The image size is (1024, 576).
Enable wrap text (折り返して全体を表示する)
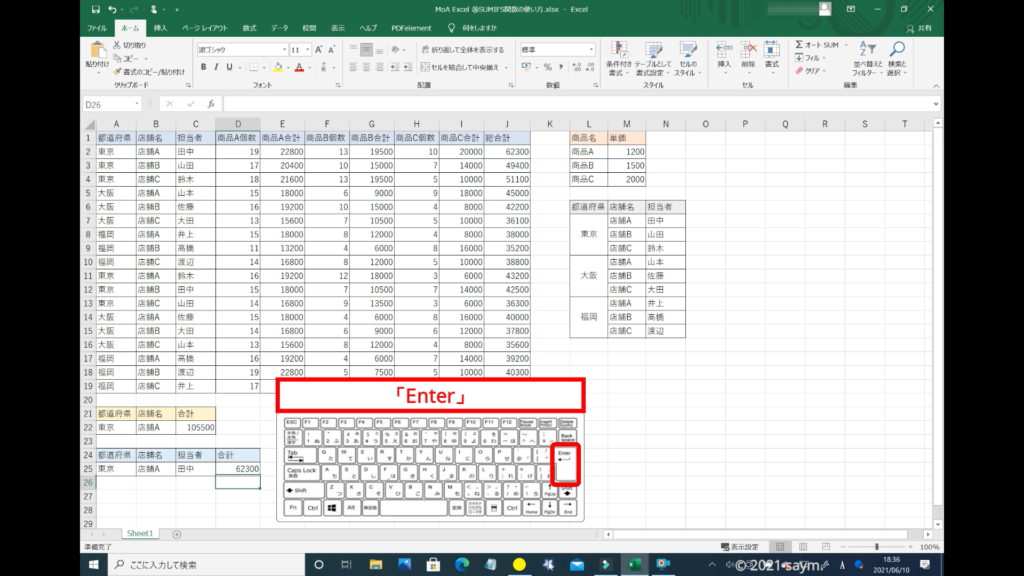point(461,49)
